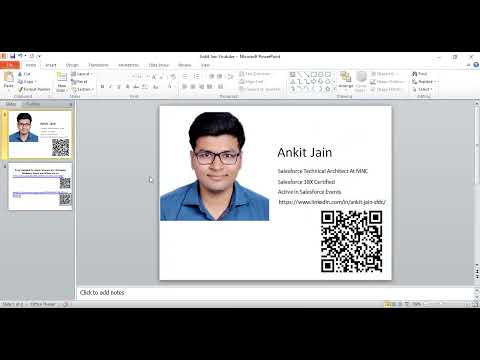Open Shape Outline dropdown

click(388, 82)
